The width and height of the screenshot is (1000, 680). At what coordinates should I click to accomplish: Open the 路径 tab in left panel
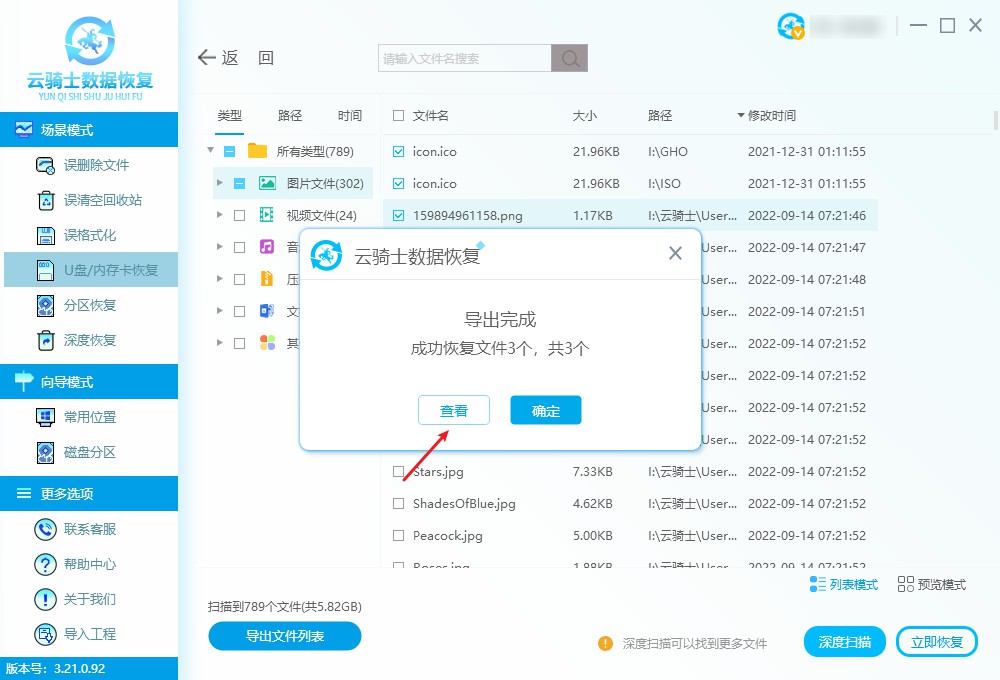(289, 115)
